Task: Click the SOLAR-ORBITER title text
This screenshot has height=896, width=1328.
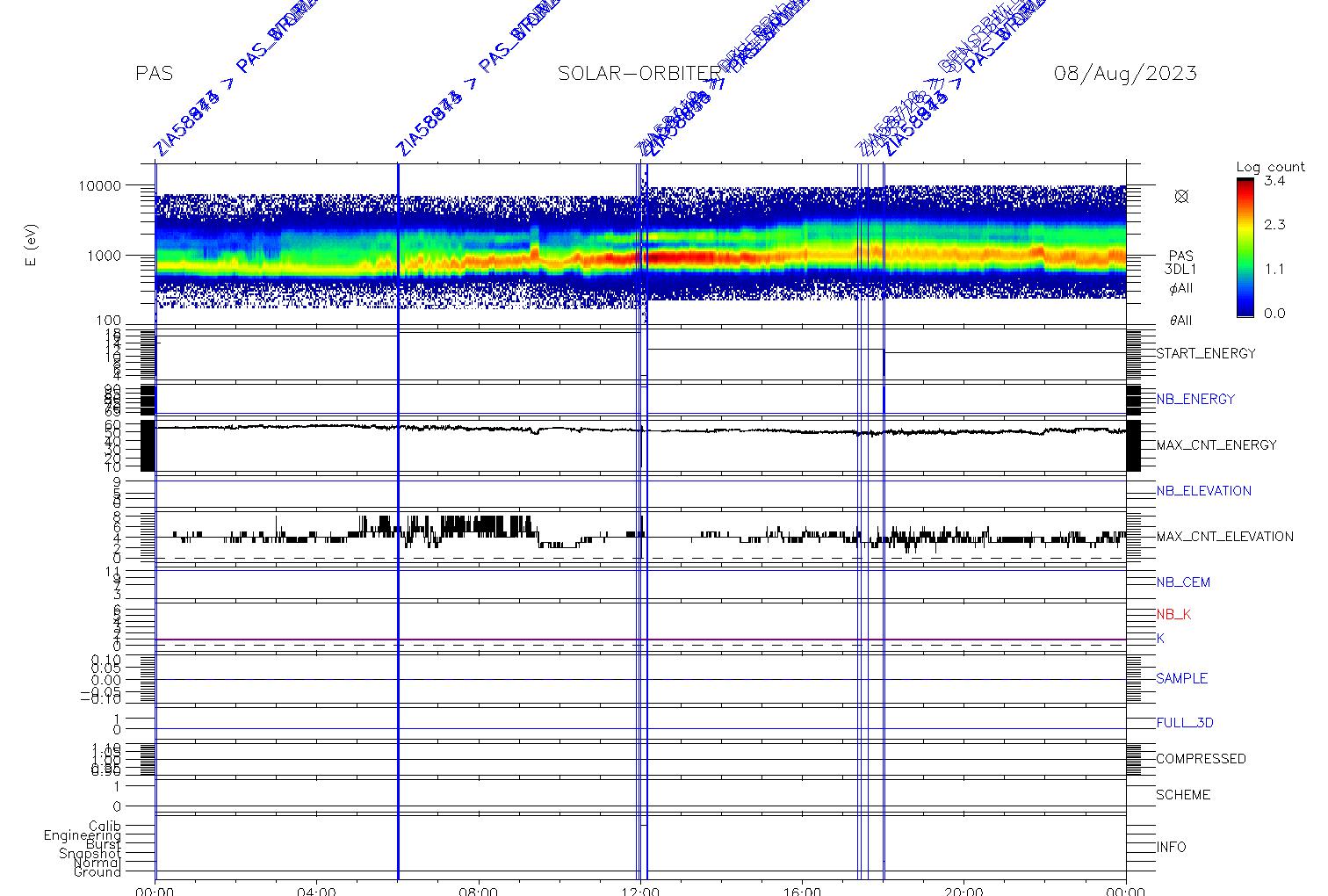Action: pyautogui.click(x=639, y=73)
